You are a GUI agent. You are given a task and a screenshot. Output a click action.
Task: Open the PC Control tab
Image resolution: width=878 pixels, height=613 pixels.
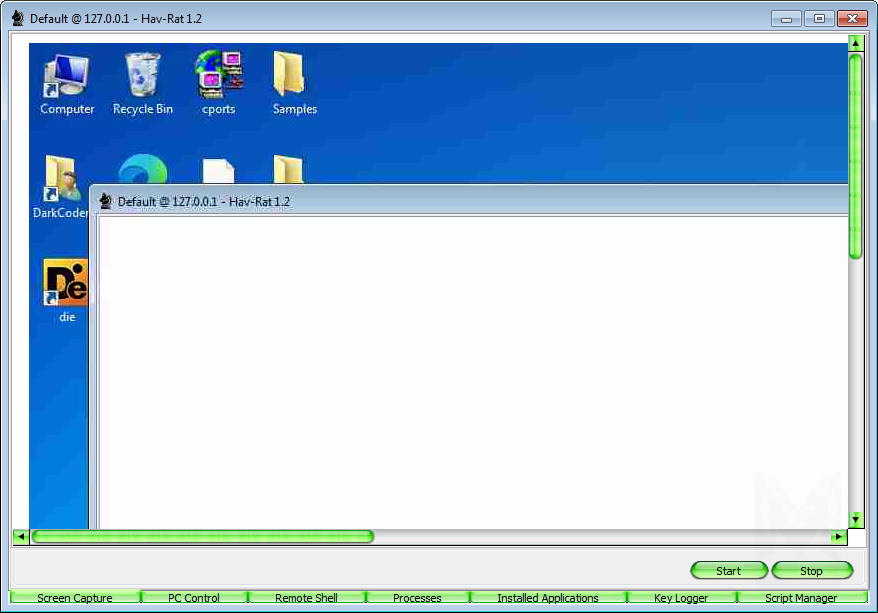pyautogui.click(x=195, y=598)
